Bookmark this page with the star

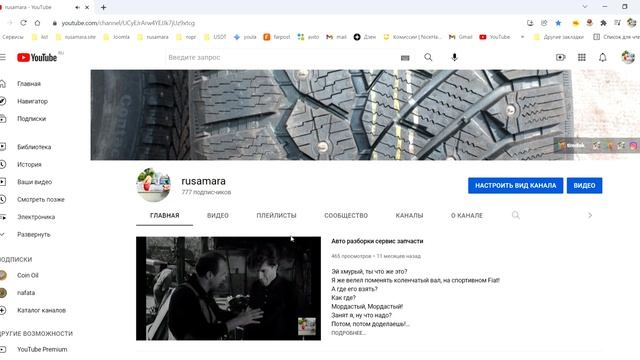558,23
